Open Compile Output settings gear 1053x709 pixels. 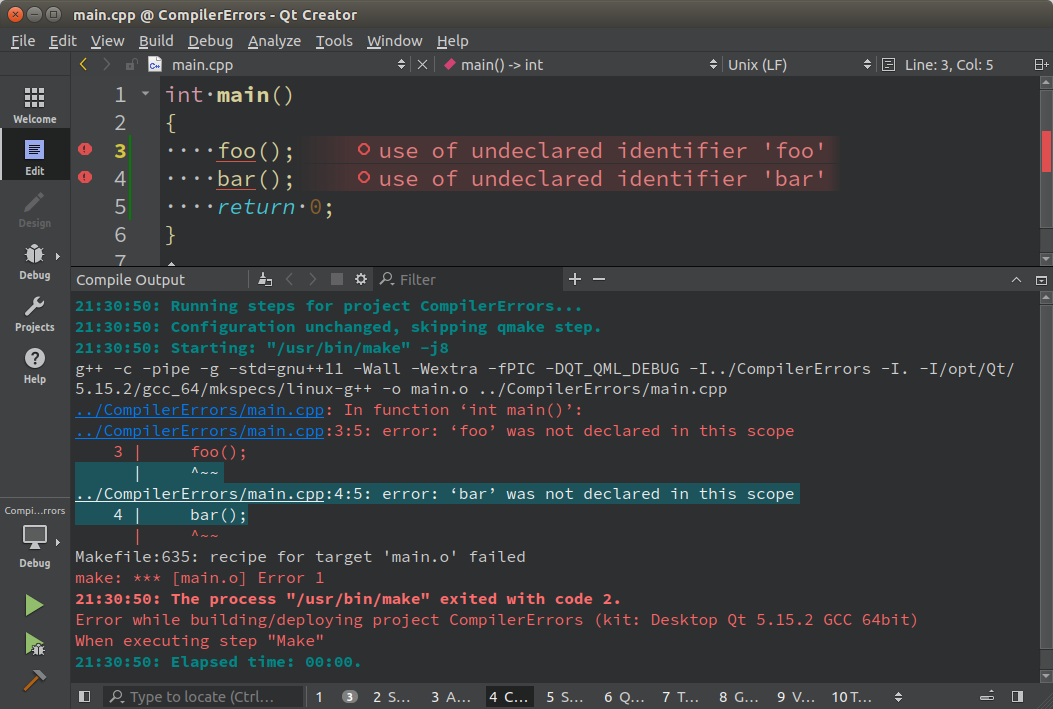(x=361, y=280)
